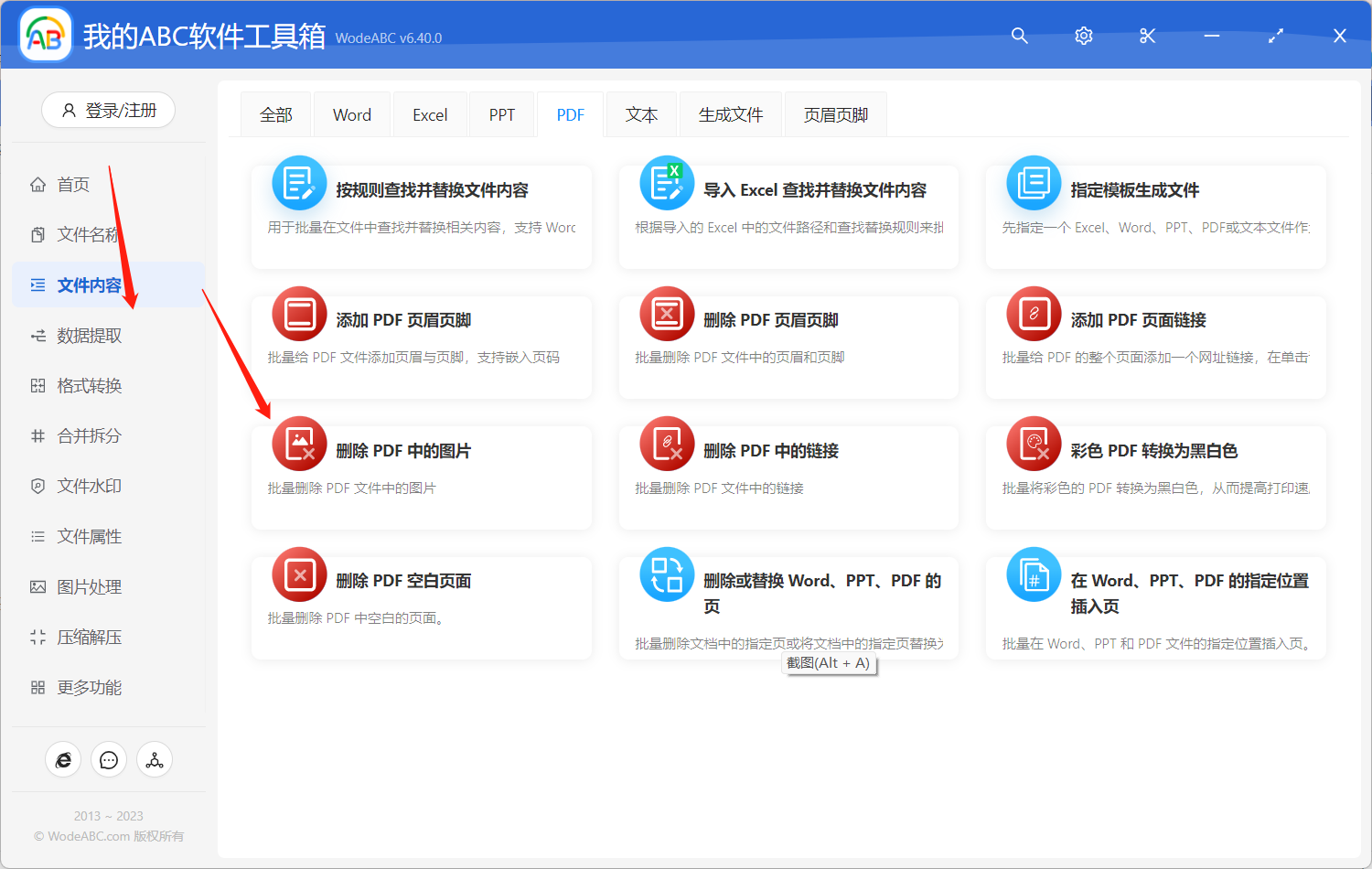Click the scissors screenshot icon
Viewport: 1372px width, 869px height.
tap(1147, 36)
